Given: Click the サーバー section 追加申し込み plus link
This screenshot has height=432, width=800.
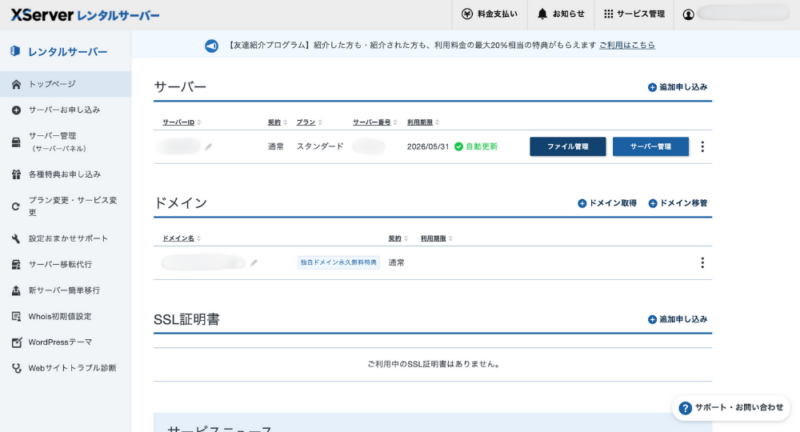Looking at the screenshot, I should click(677, 87).
